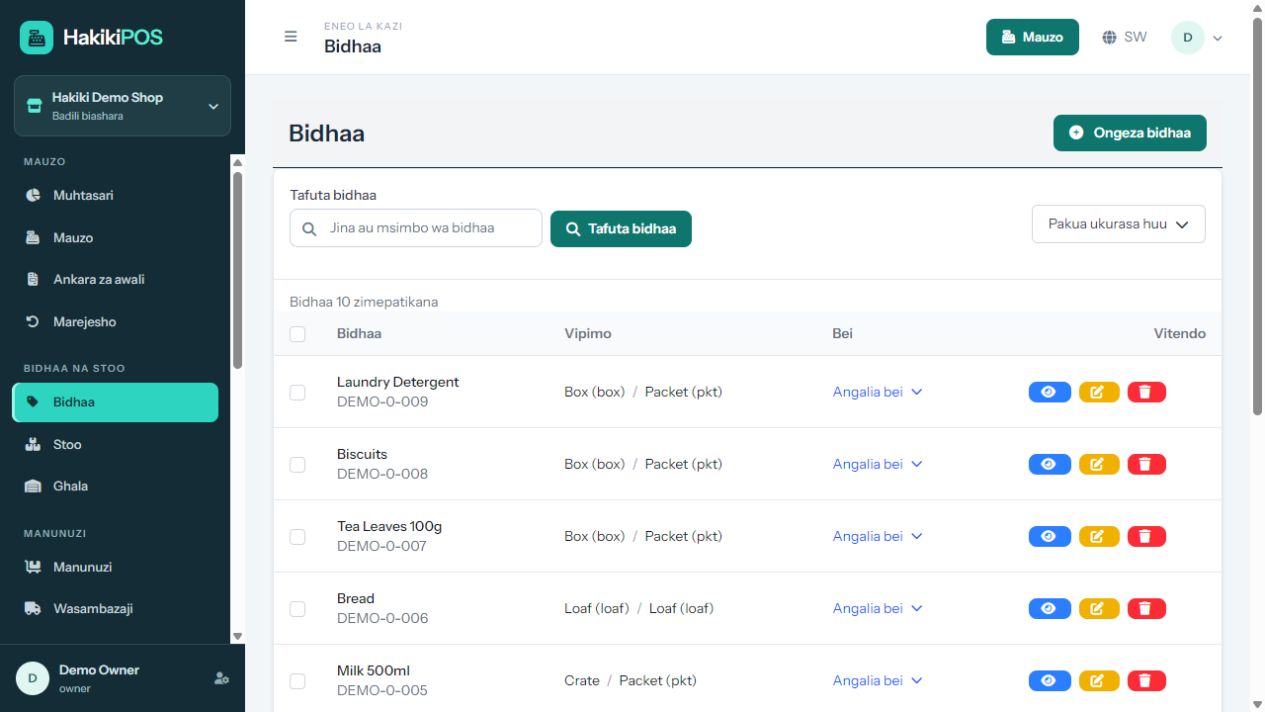Click the sidebar scrollbar down arrow
The width and height of the screenshot is (1265, 712).
point(238,636)
